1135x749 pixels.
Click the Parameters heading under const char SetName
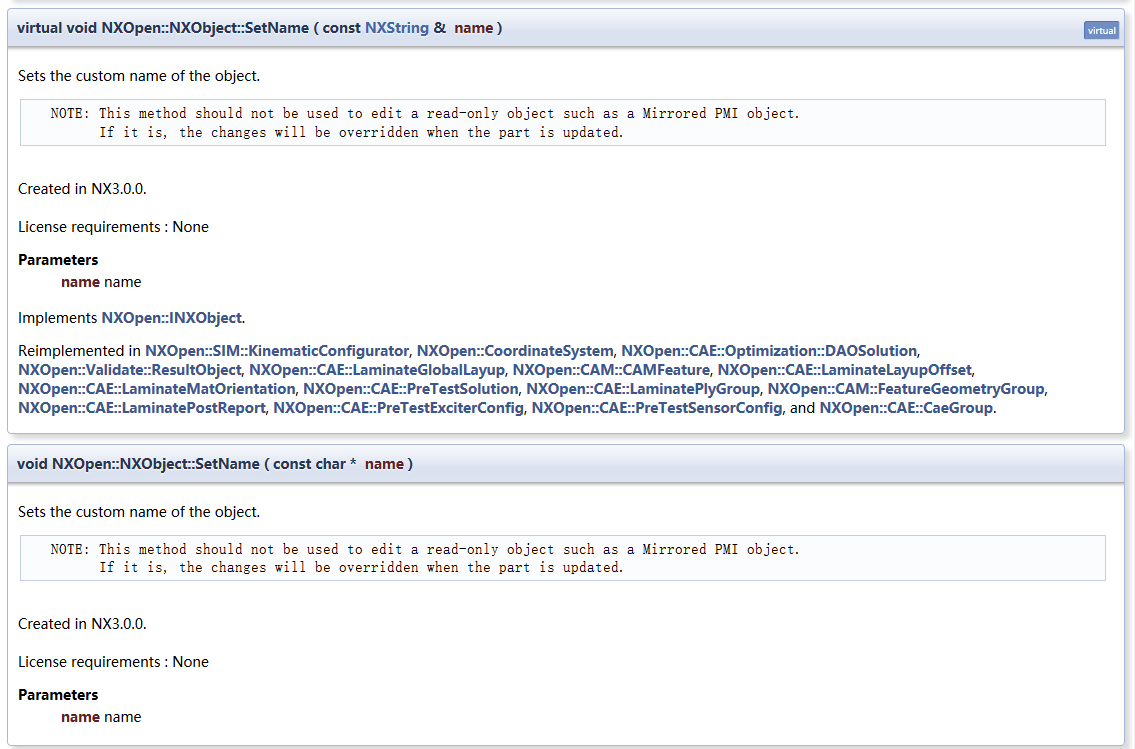(58, 695)
